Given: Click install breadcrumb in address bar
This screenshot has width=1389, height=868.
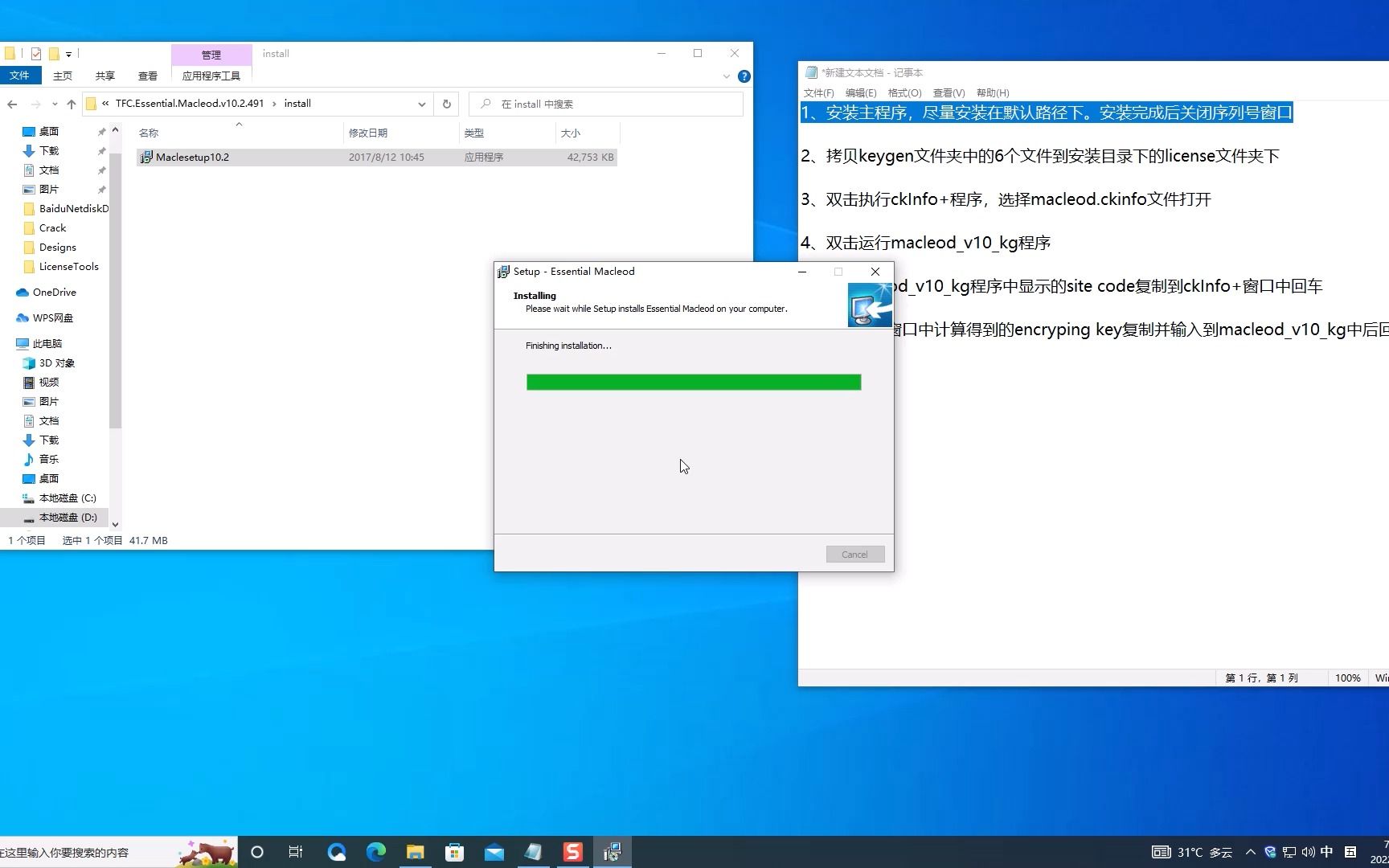Looking at the screenshot, I should 297,104.
